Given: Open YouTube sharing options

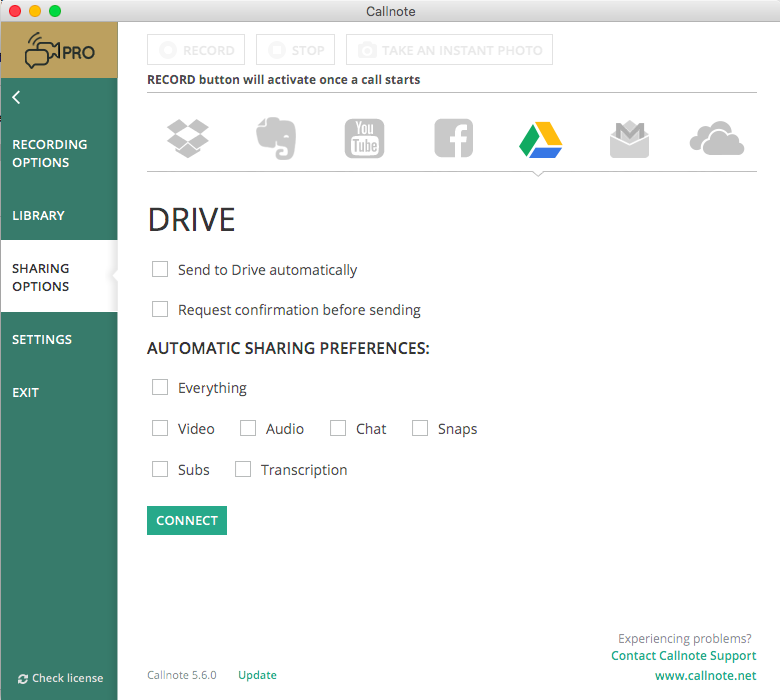Looking at the screenshot, I should click(365, 138).
